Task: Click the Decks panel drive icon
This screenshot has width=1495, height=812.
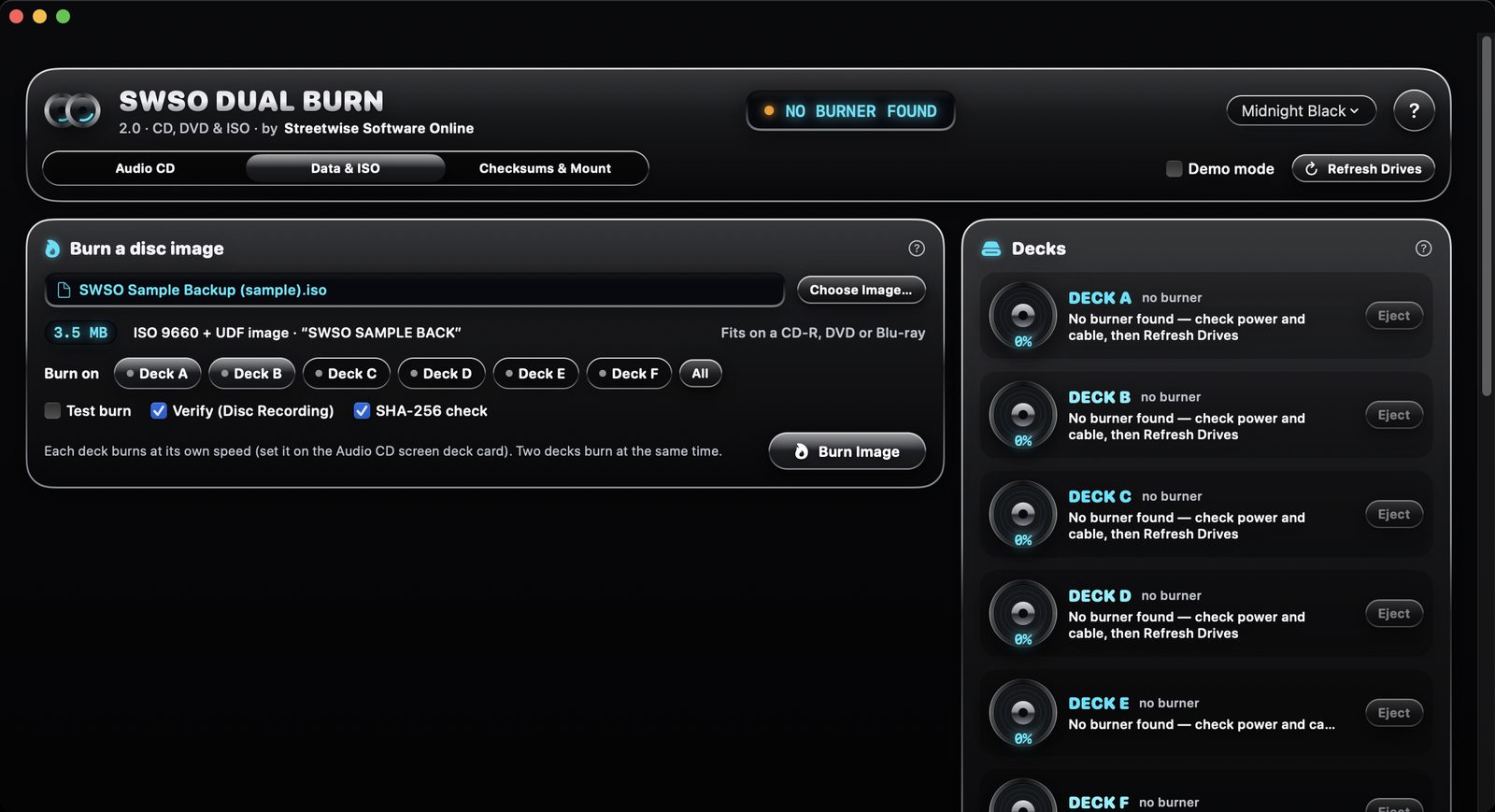Action: 991,249
